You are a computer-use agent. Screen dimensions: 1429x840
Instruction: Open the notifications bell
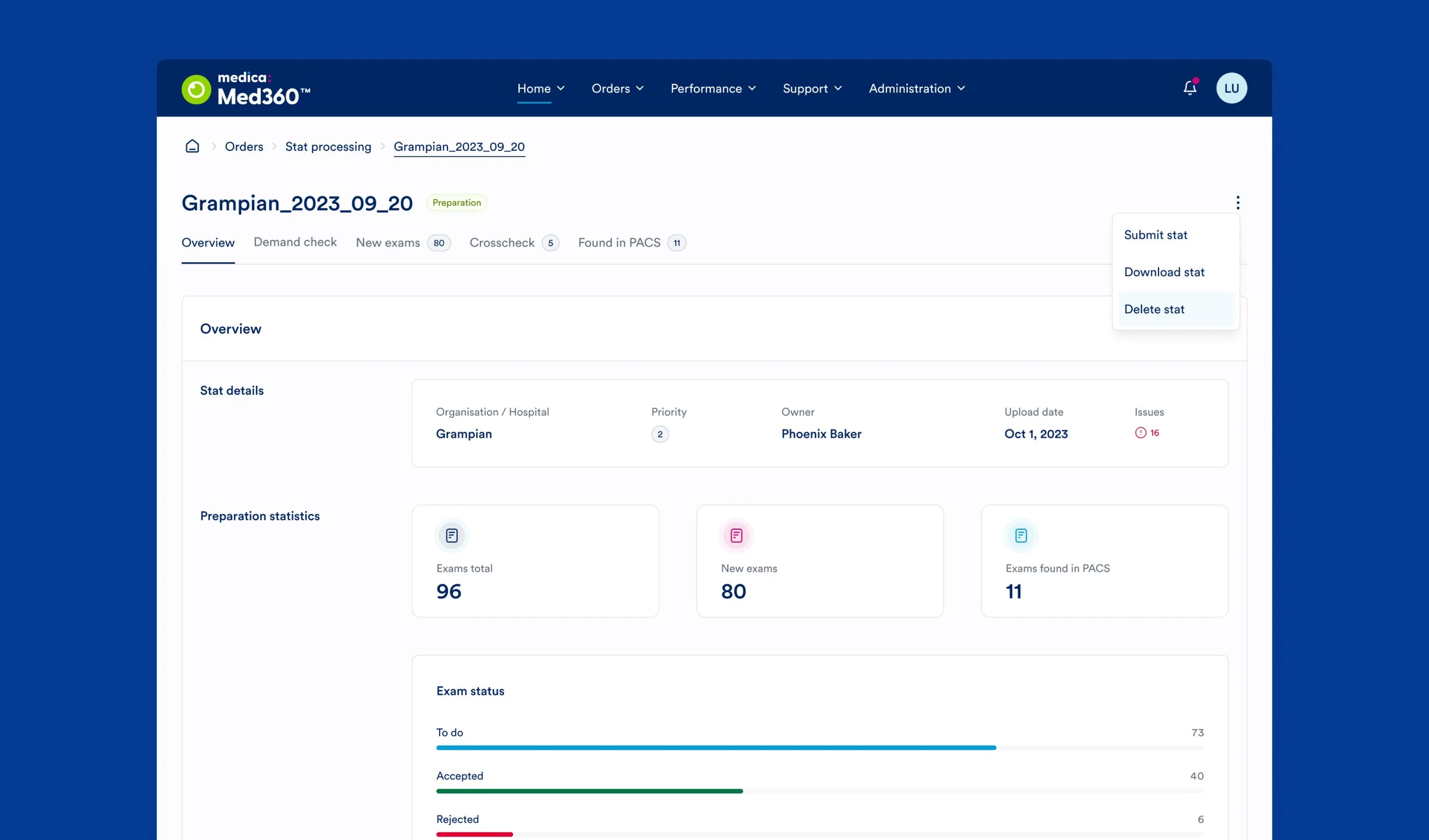[x=1190, y=87]
